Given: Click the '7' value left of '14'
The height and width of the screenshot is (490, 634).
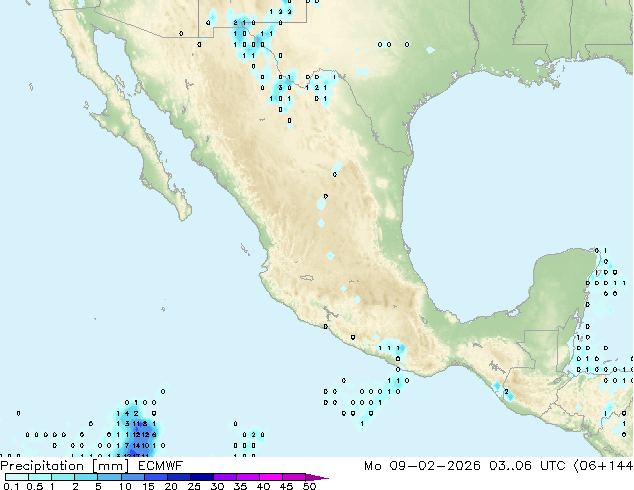Looking at the screenshot, I should (x=127, y=446).
